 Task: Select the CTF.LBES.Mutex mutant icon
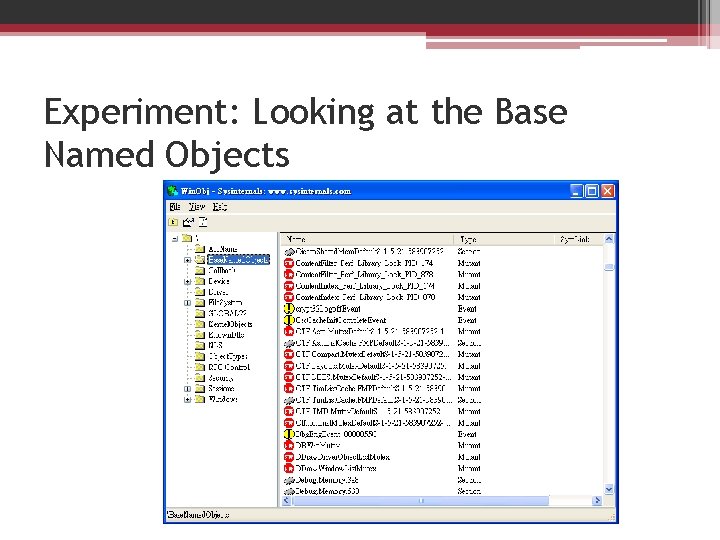(x=289, y=377)
